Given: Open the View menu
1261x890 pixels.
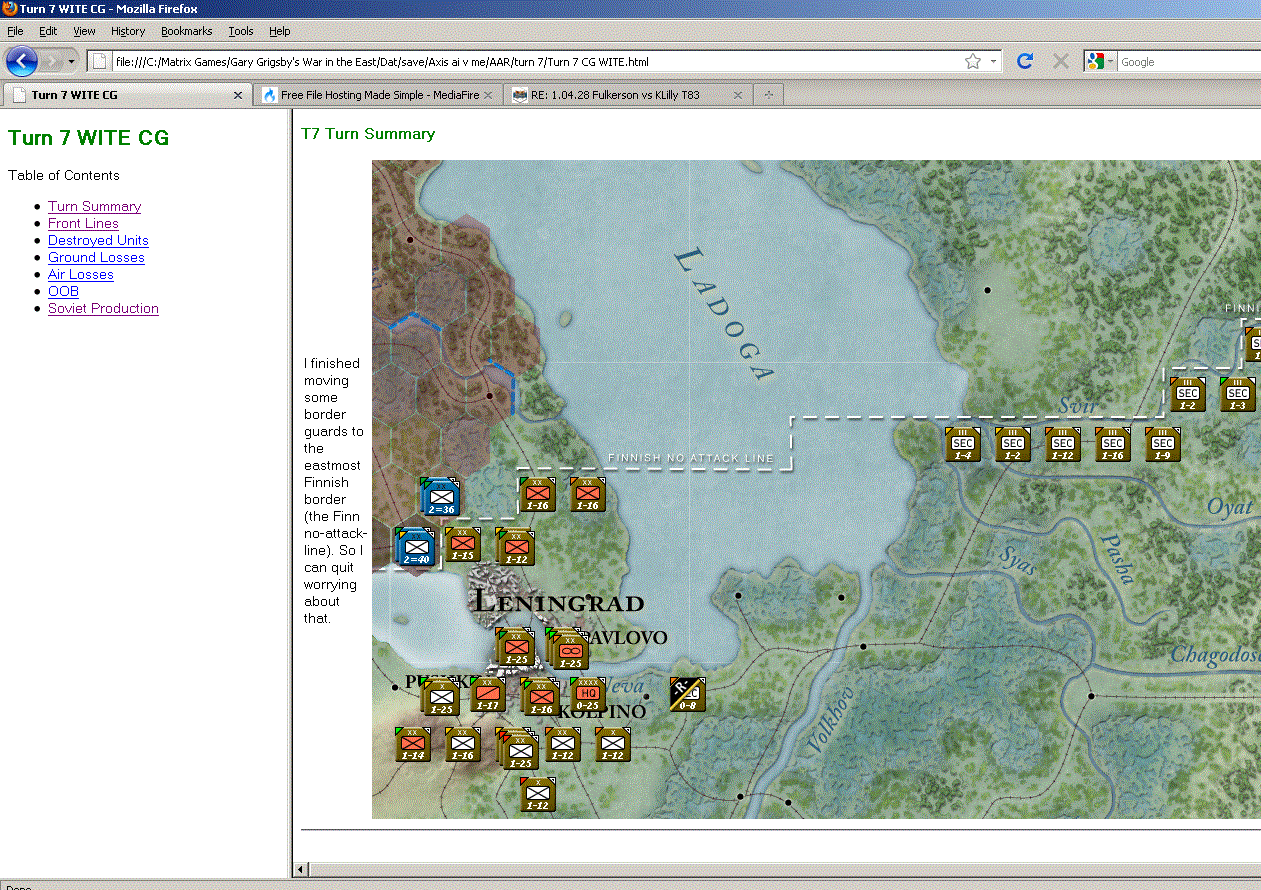Looking at the screenshot, I should click(x=84, y=31).
